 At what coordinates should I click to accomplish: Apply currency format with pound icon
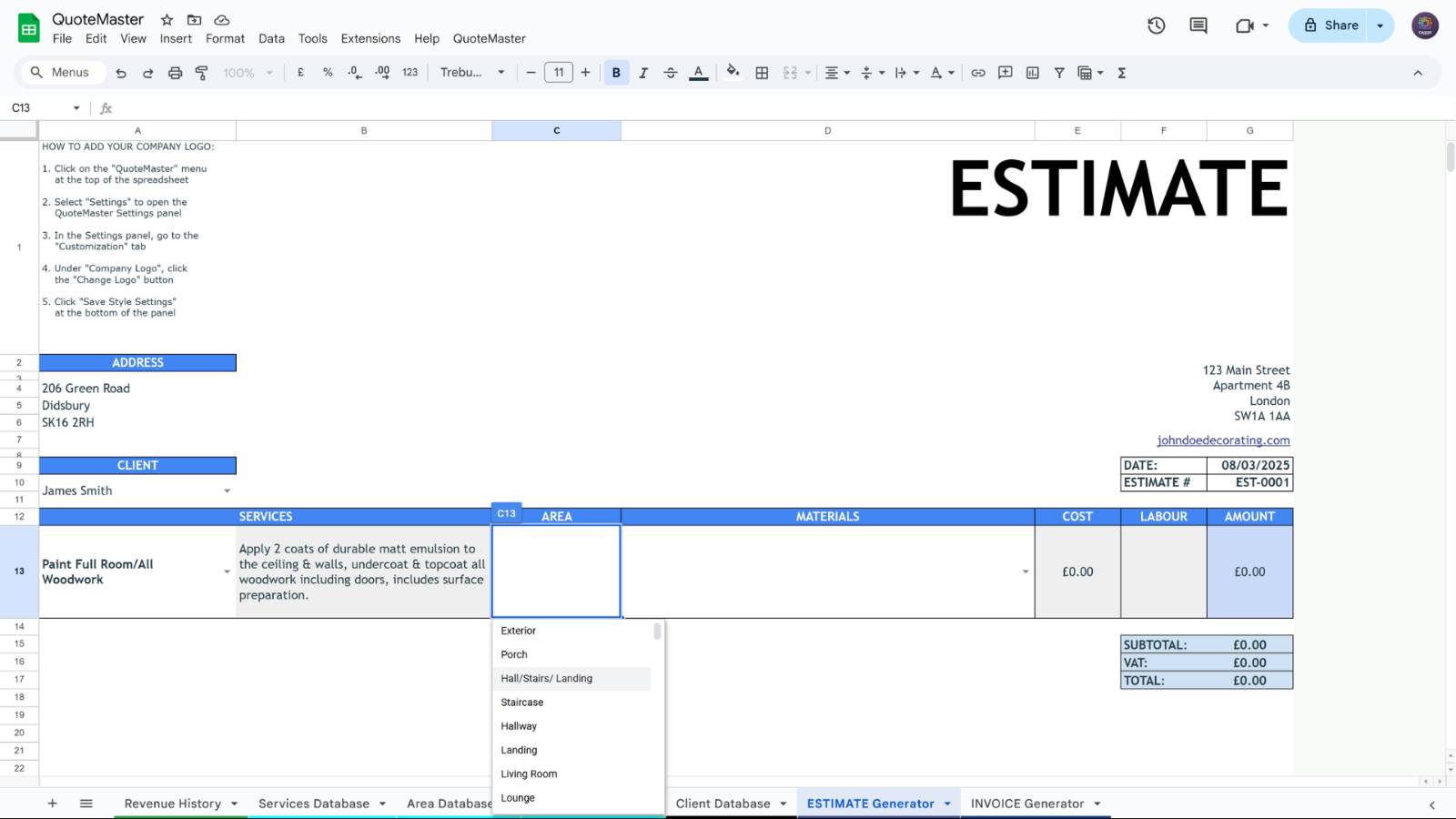coord(301,72)
